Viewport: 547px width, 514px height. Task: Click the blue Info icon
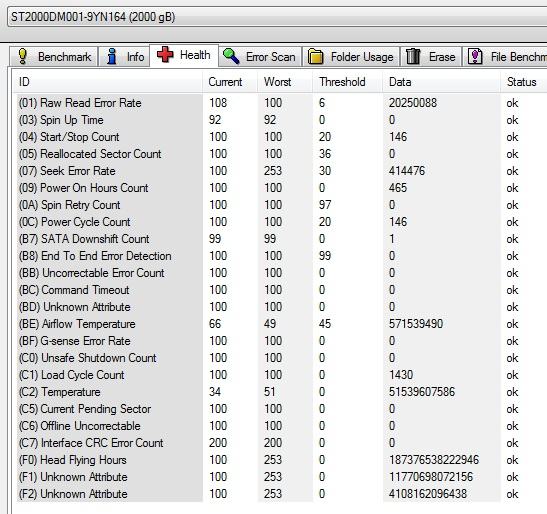(112, 56)
